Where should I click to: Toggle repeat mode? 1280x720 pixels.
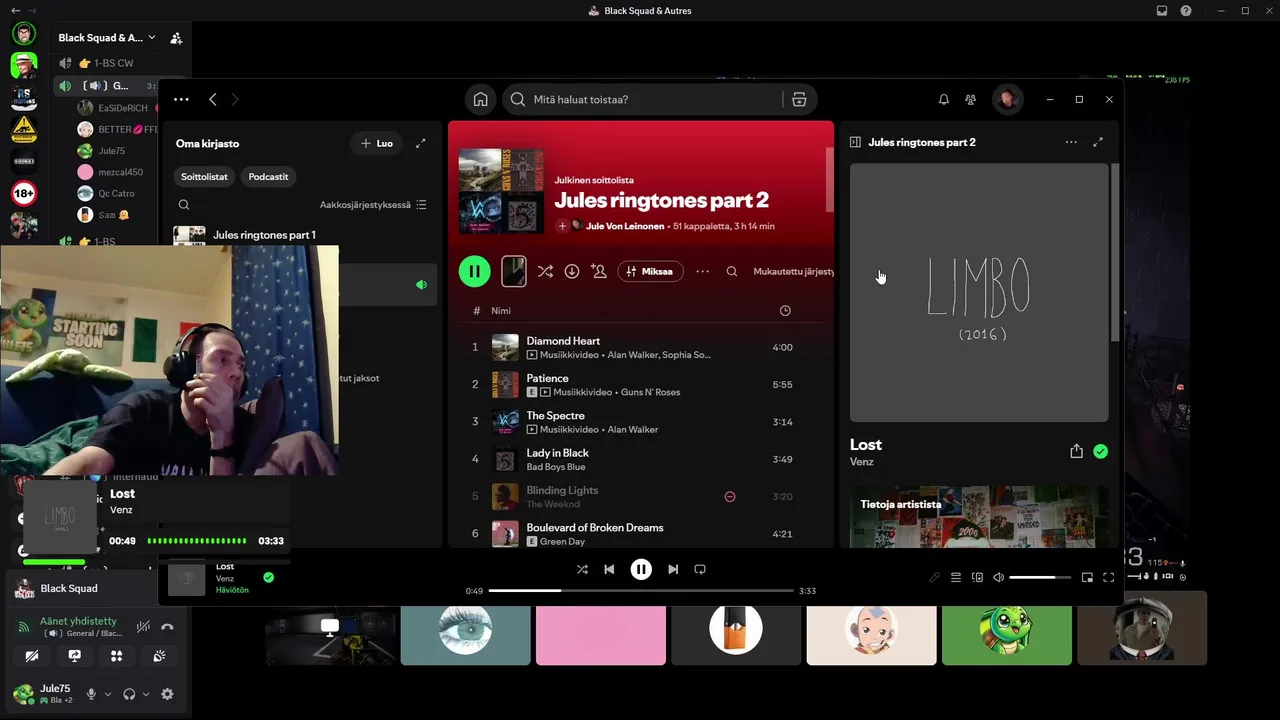700,569
